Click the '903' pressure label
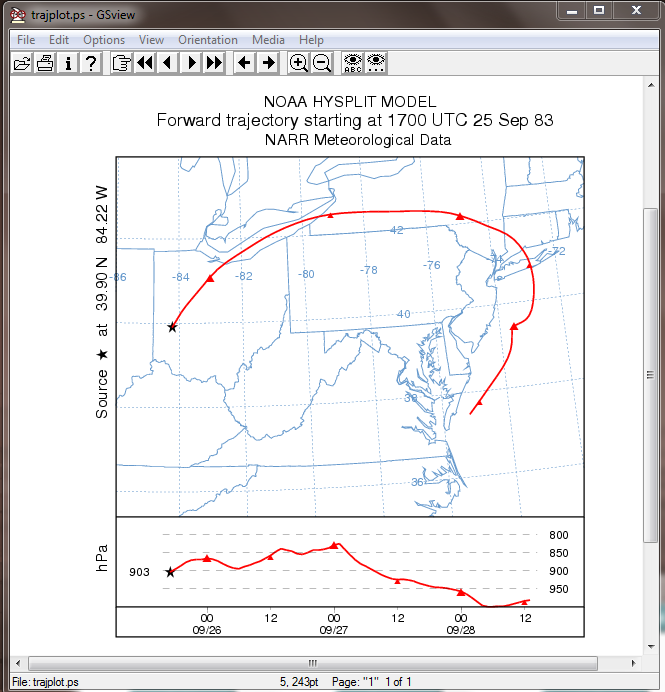Viewport: 665px width, 692px height. click(139, 572)
